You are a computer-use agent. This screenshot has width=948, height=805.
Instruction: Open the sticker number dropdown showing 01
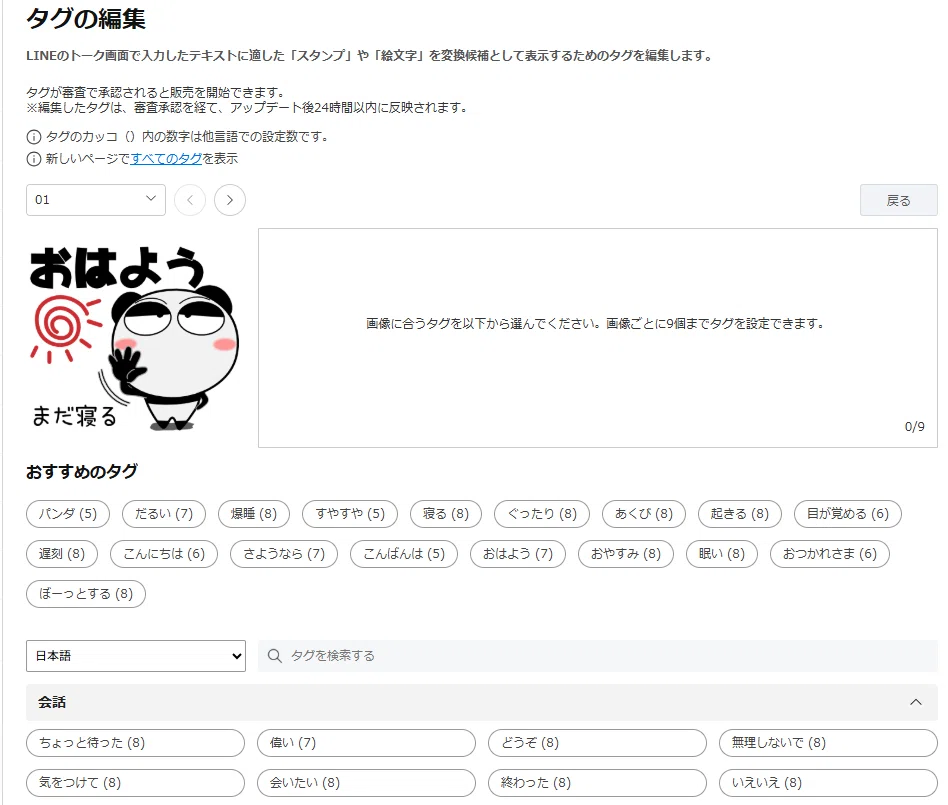96,200
